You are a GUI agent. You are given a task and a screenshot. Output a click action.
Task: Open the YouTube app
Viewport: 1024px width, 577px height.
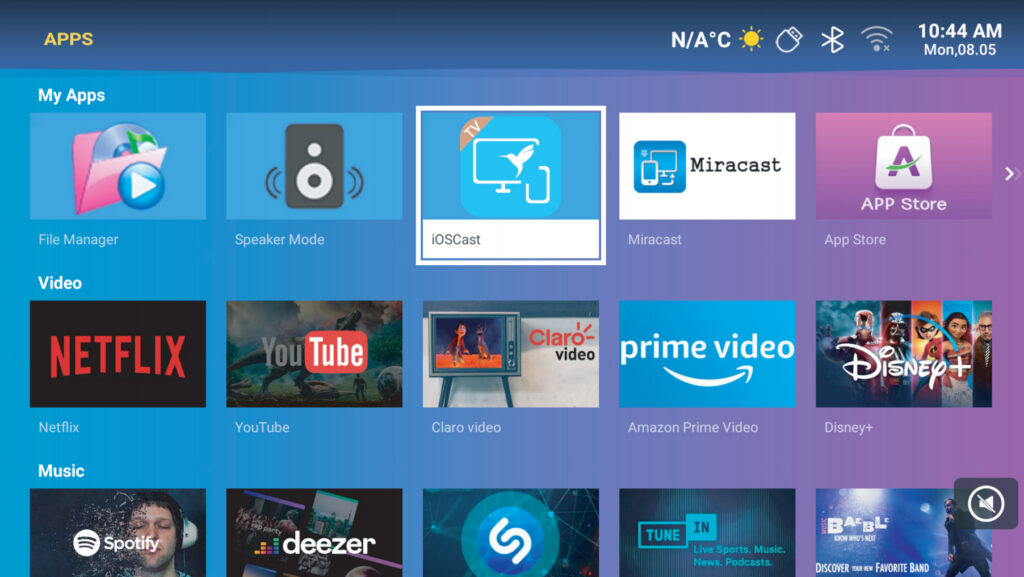tap(314, 354)
